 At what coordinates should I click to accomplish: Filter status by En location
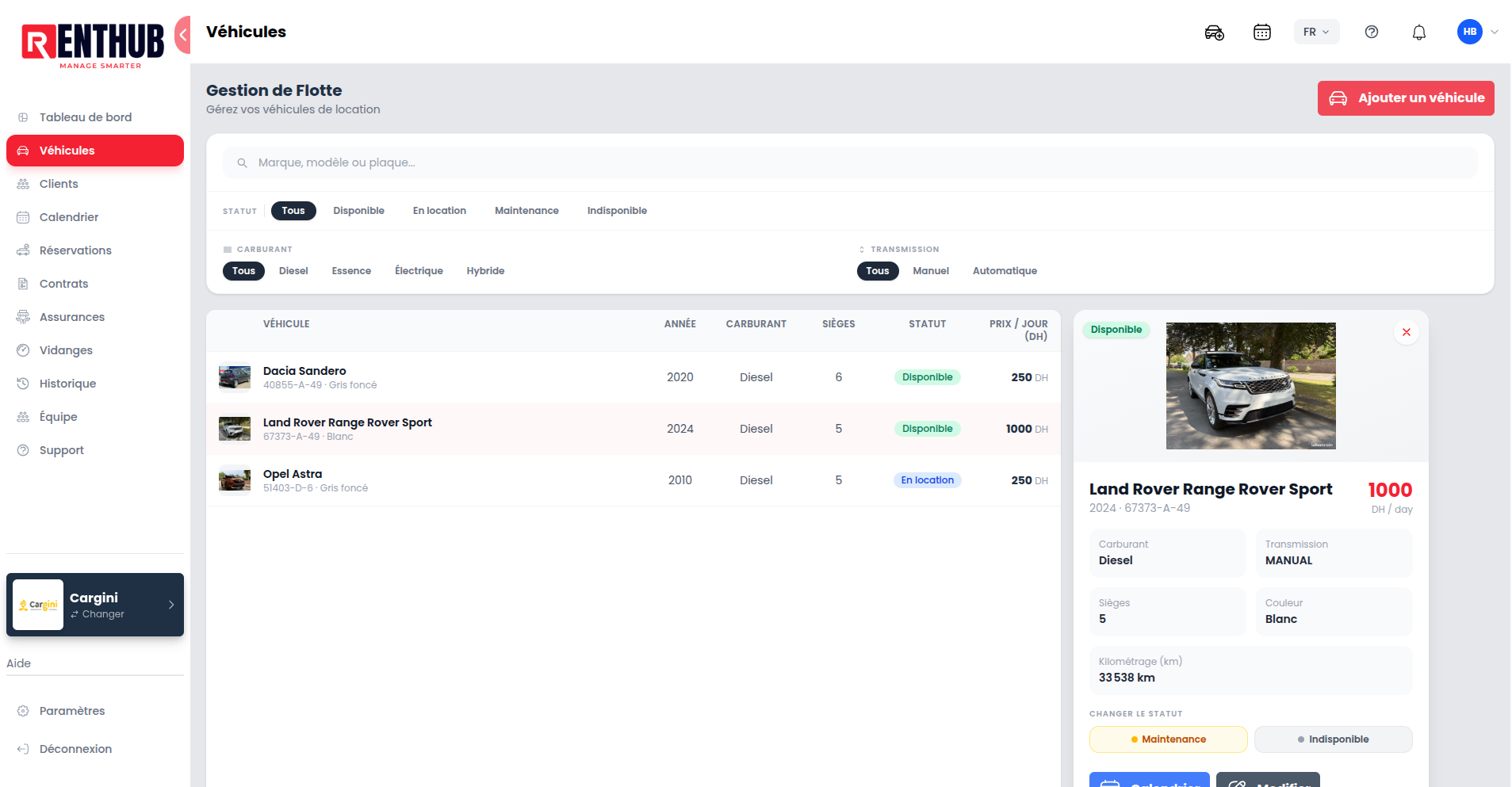tap(439, 211)
